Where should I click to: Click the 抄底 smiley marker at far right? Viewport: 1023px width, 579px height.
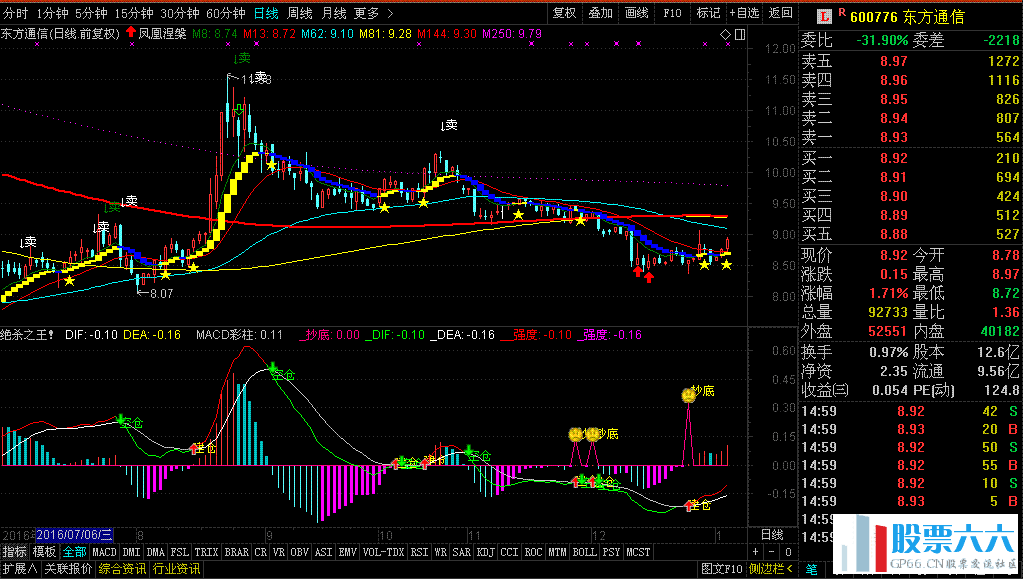point(688,394)
